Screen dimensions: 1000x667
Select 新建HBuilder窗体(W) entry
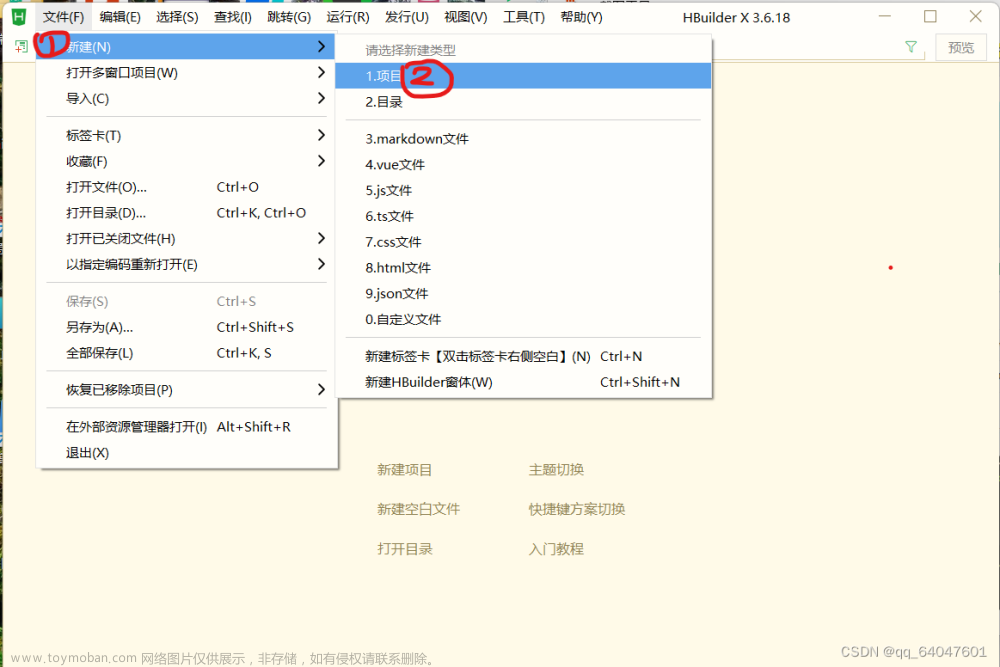tap(523, 383)
